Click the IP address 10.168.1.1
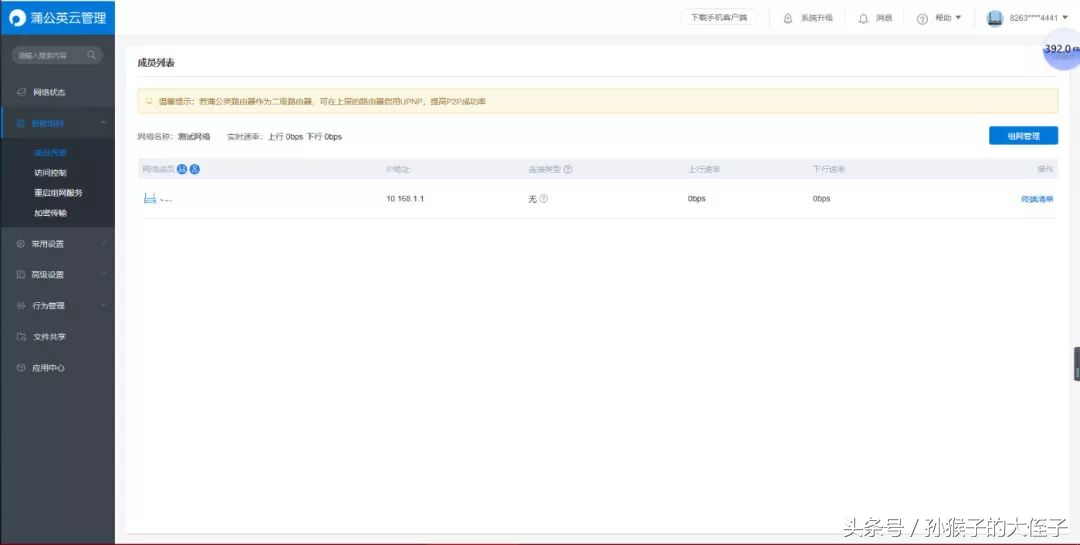Viewport: 1080px width, 545px height. tap(405, 198)
